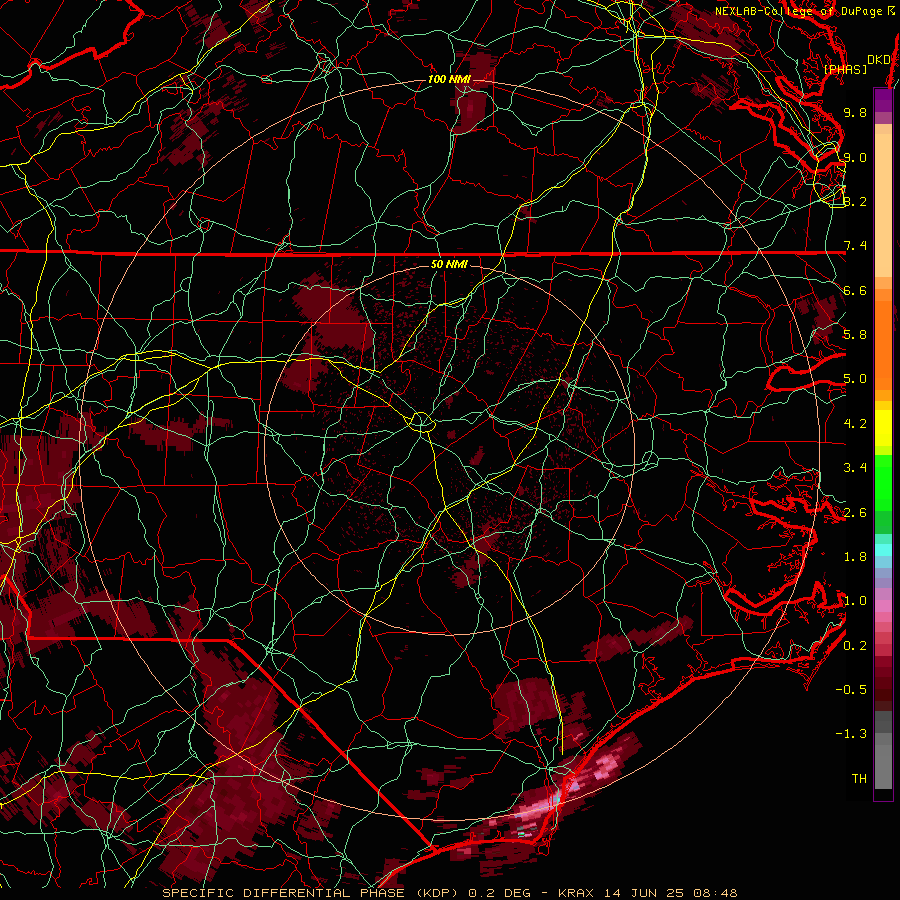Click the 0.2 scale value
Image resolution: width=900 pixels, height=900 pixels.
tap(855, 645)
